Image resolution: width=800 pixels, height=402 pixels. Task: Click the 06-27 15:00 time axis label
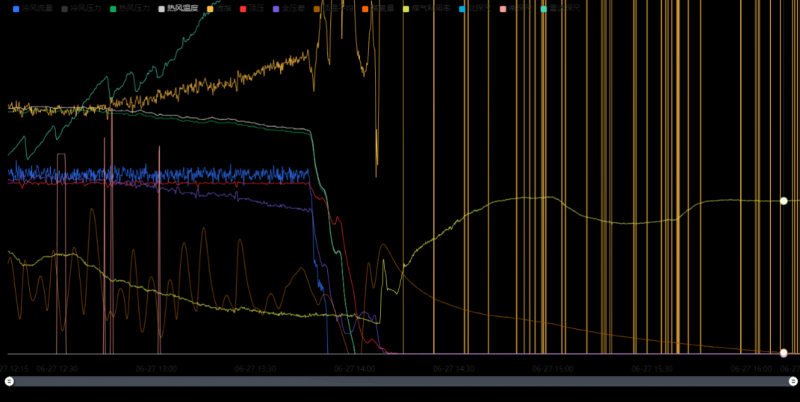click(x=553, y=368)
